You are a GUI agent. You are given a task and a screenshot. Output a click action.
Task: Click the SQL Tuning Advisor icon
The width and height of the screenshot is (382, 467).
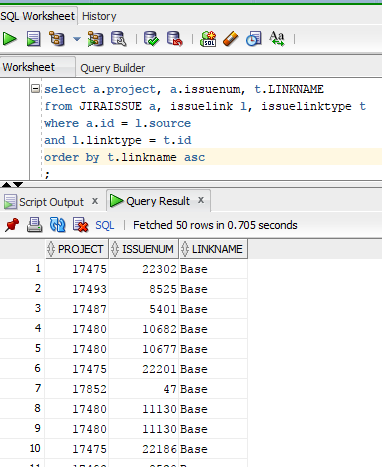119,39
